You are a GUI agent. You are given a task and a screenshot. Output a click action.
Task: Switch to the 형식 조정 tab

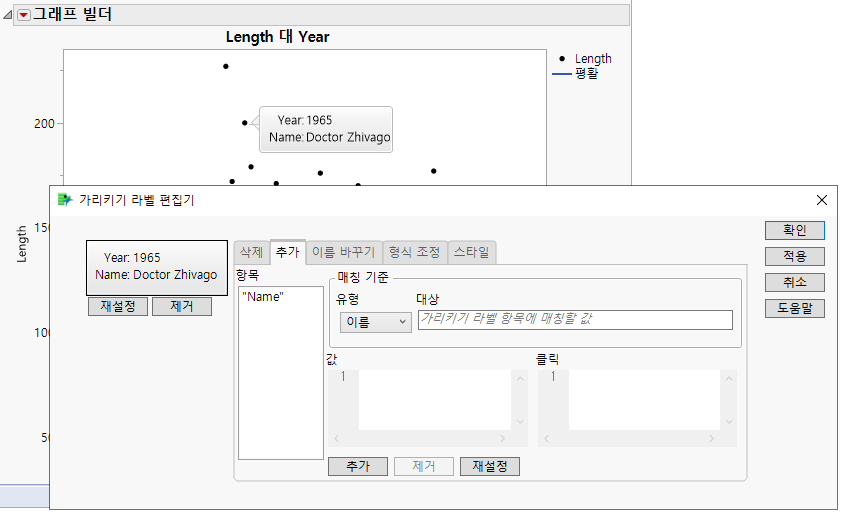[x=414, y=252]
